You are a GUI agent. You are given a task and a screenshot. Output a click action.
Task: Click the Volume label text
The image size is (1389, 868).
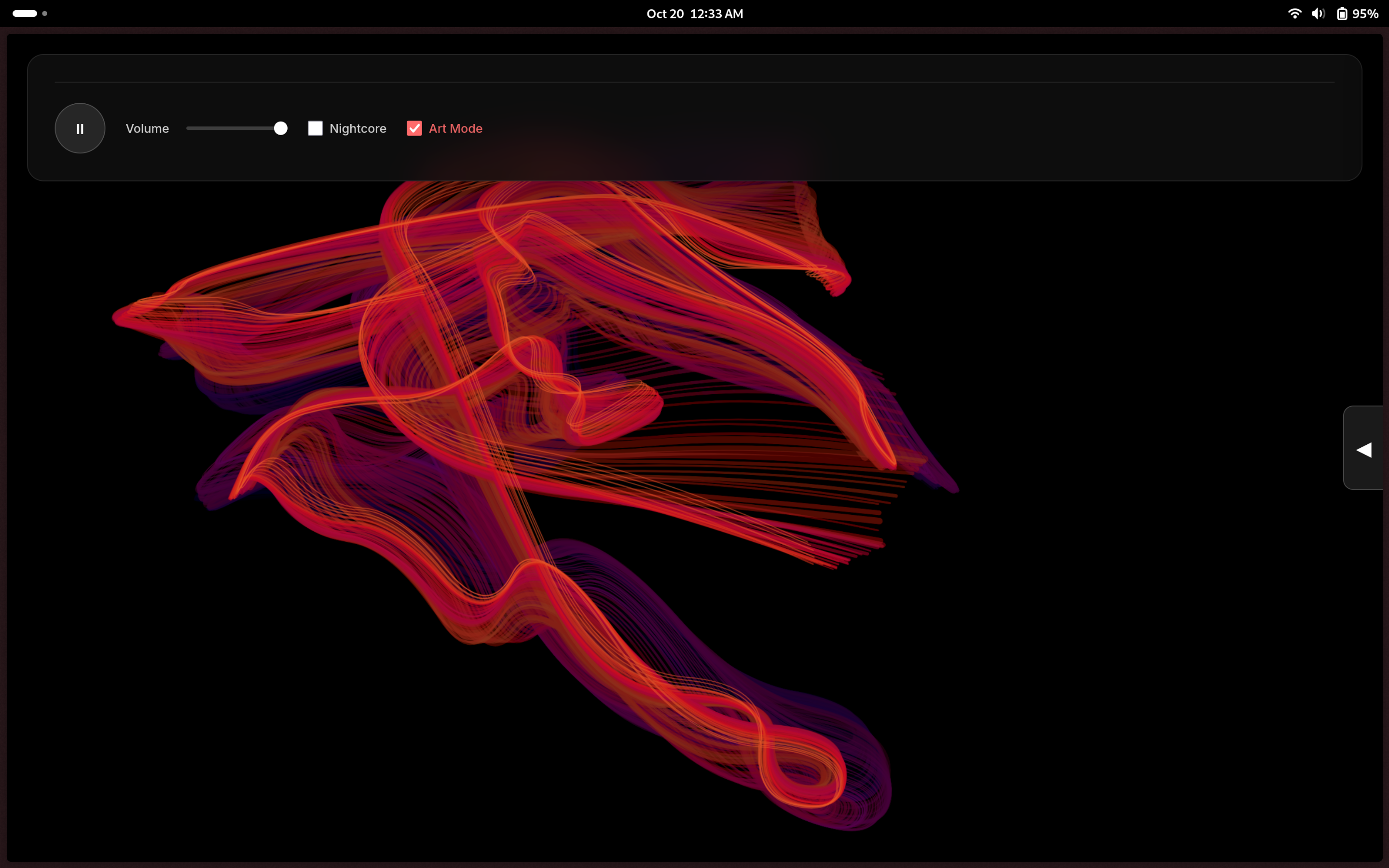pyautogui.click(x=147, y=129)
